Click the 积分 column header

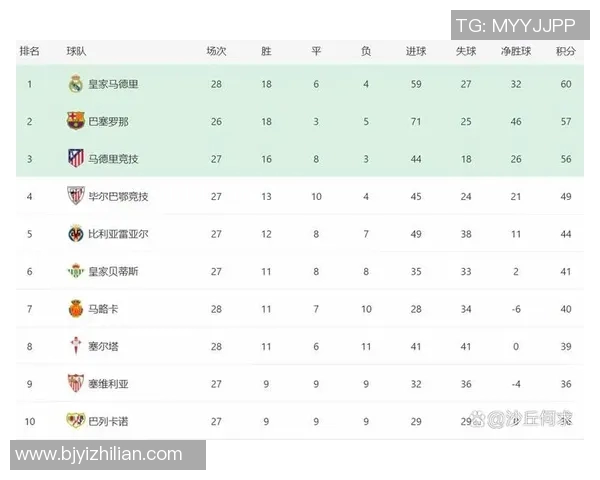[x=565, y=51]
